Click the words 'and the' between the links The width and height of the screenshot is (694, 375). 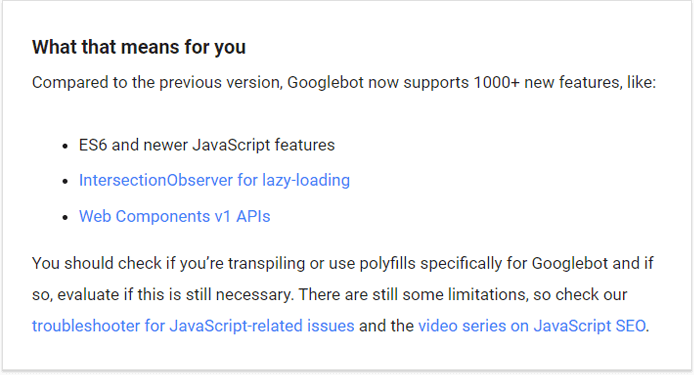(x=386, y=326)
